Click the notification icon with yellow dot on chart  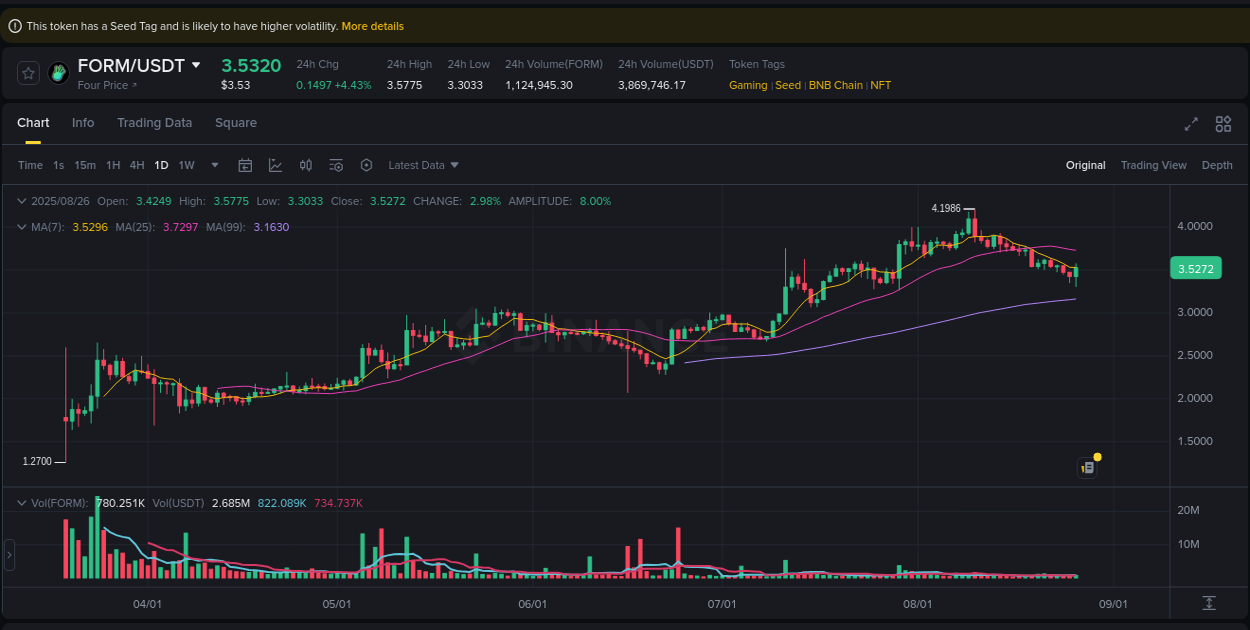click(x=1088, y=467)
